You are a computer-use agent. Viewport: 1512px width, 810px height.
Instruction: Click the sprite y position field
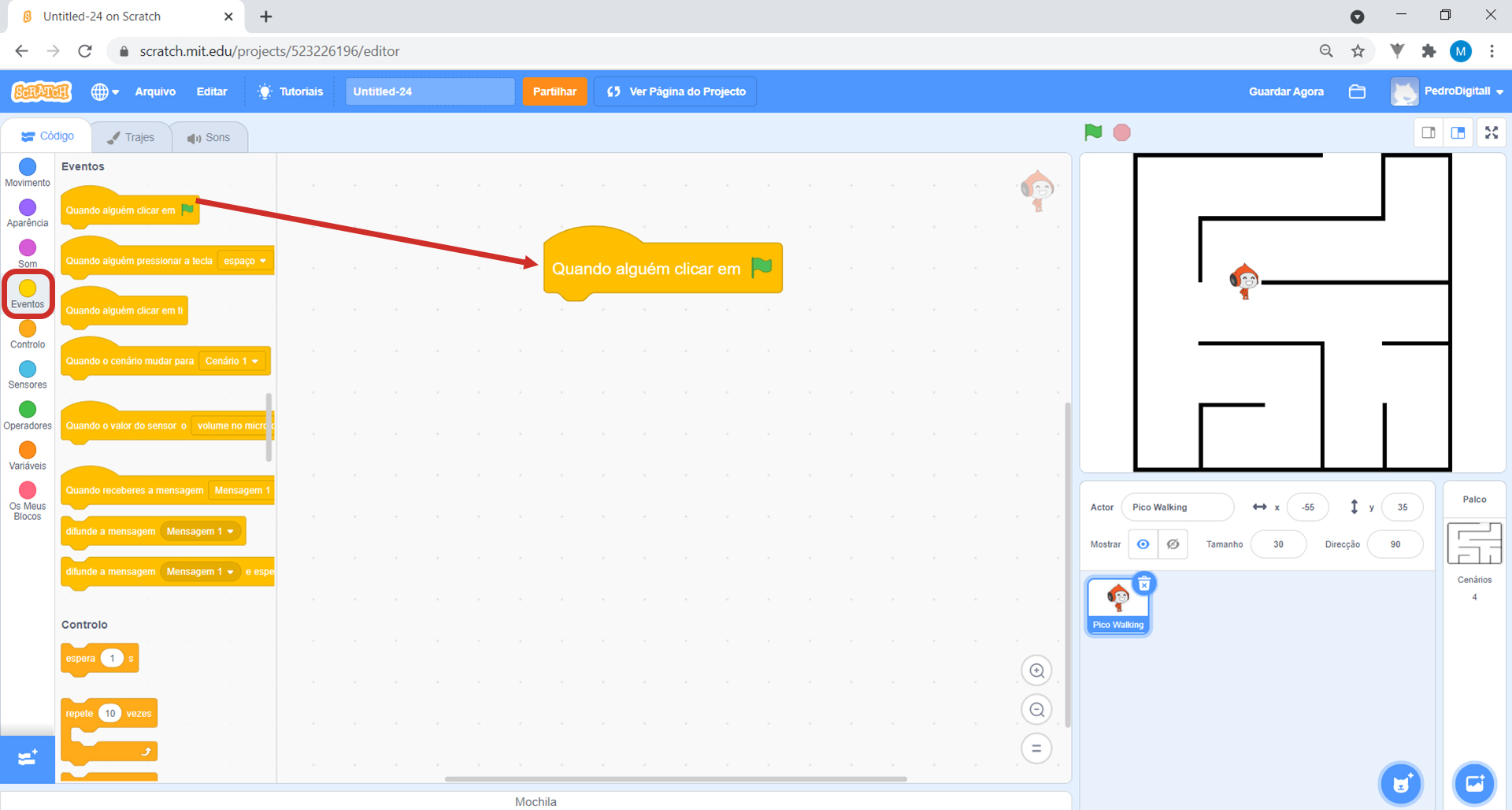(x=1402, y=507)
